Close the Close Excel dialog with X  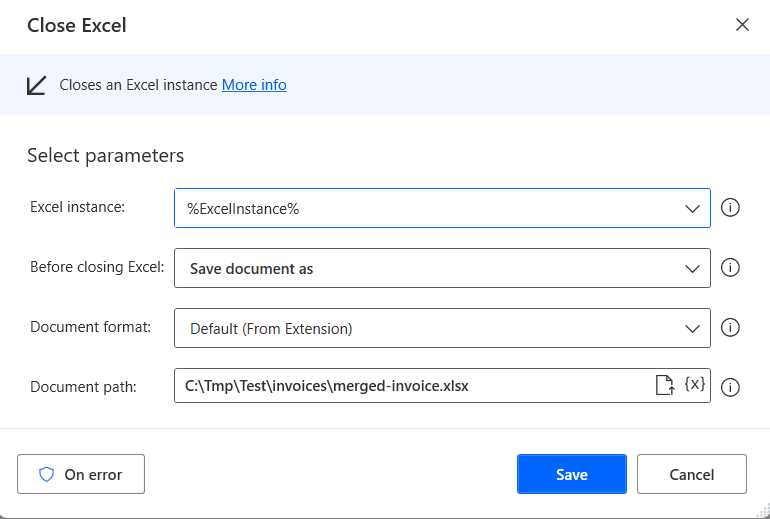[x=742, y=25]
